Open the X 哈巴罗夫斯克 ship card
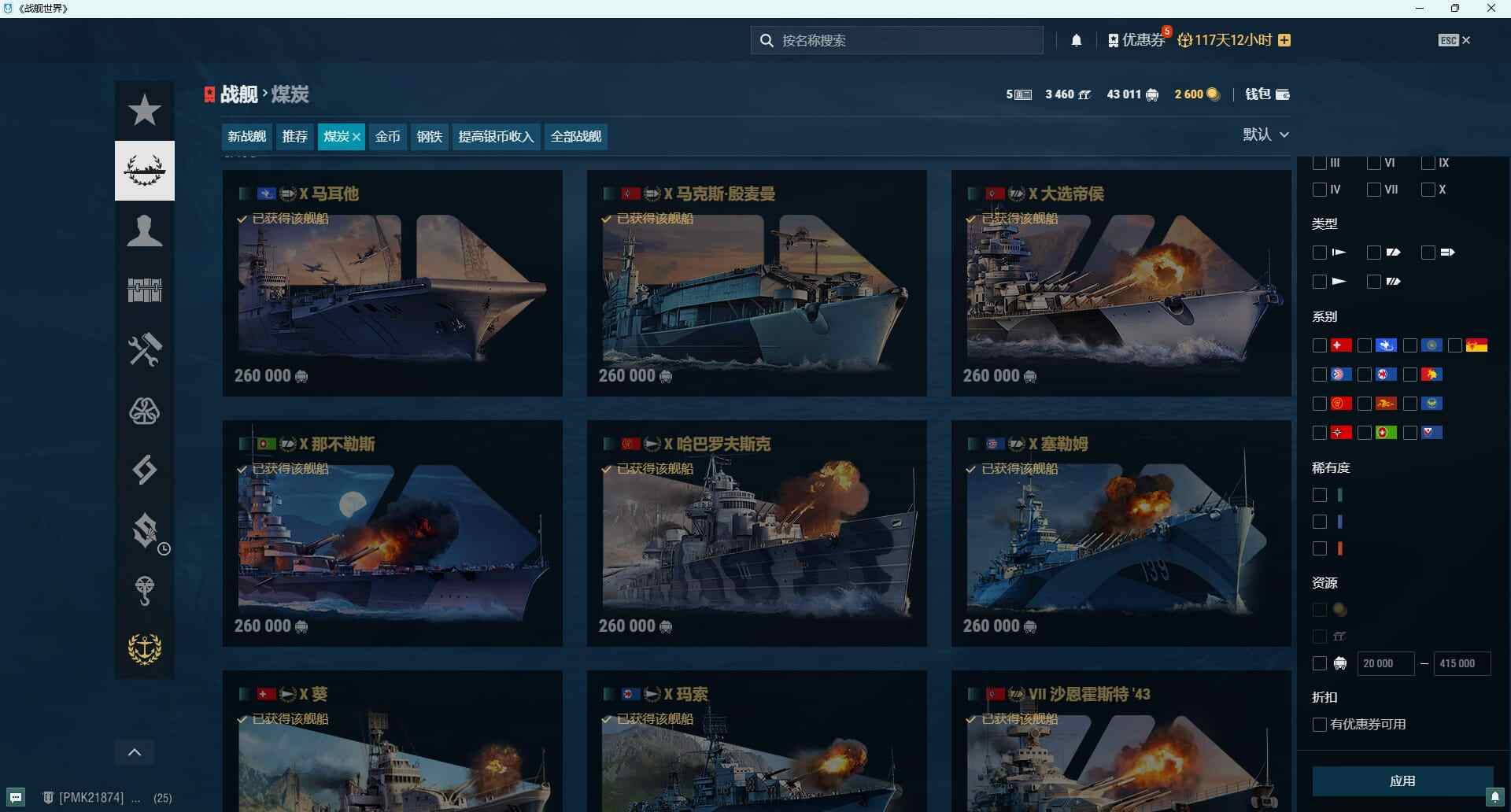This screenshot has height=812, width=1511. click(x=757, y=533)
